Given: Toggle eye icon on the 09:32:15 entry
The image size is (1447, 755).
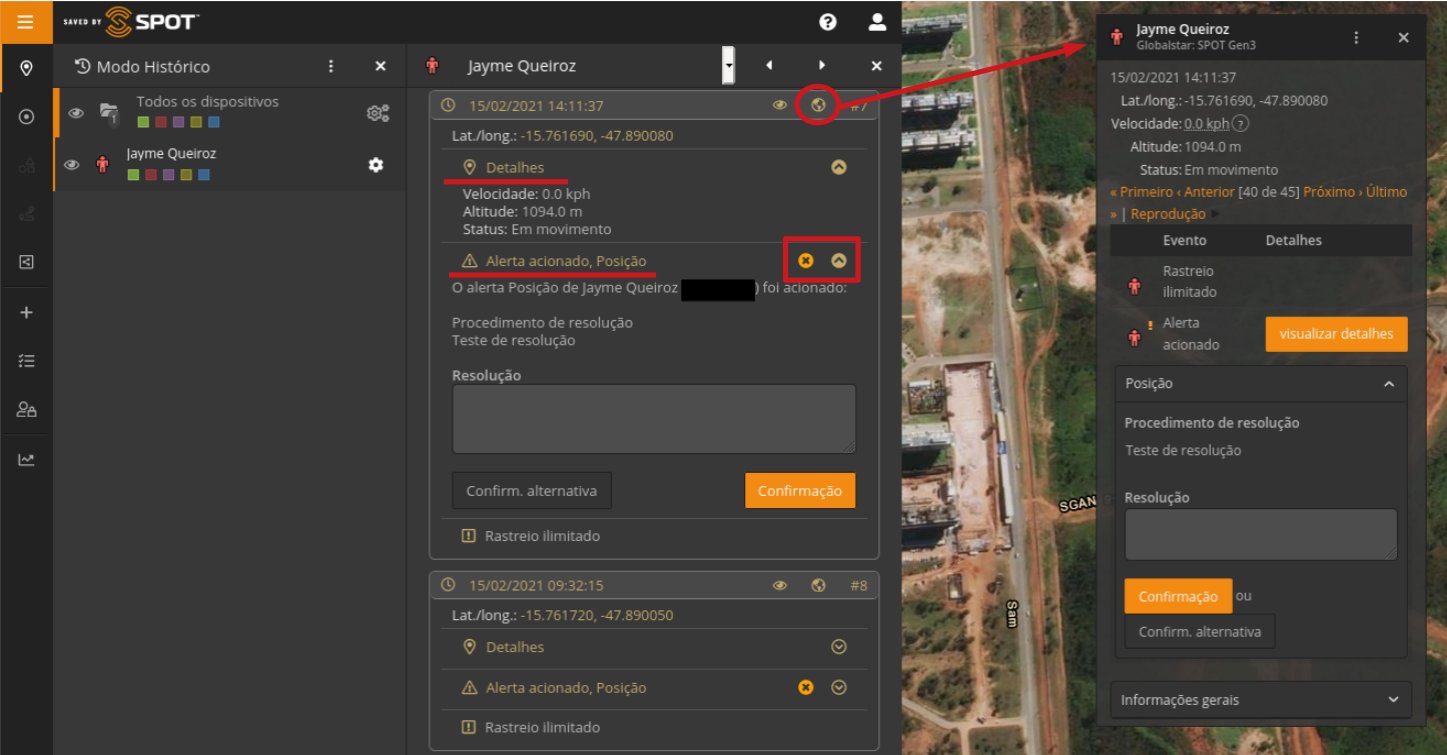Looking at the screenshot, I should pos(780,586).
